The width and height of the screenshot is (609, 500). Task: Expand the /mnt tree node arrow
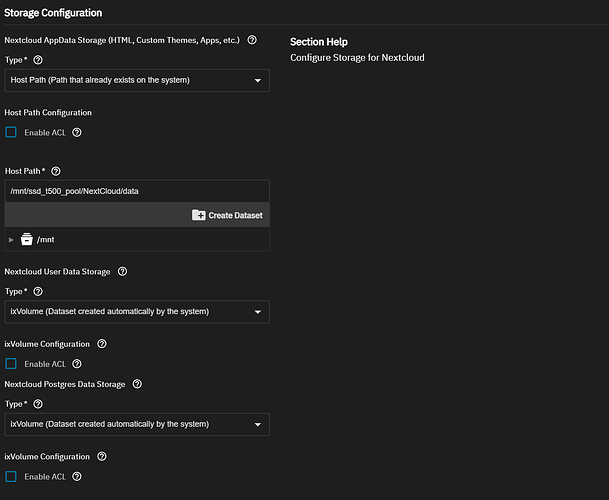coord(12,240)
